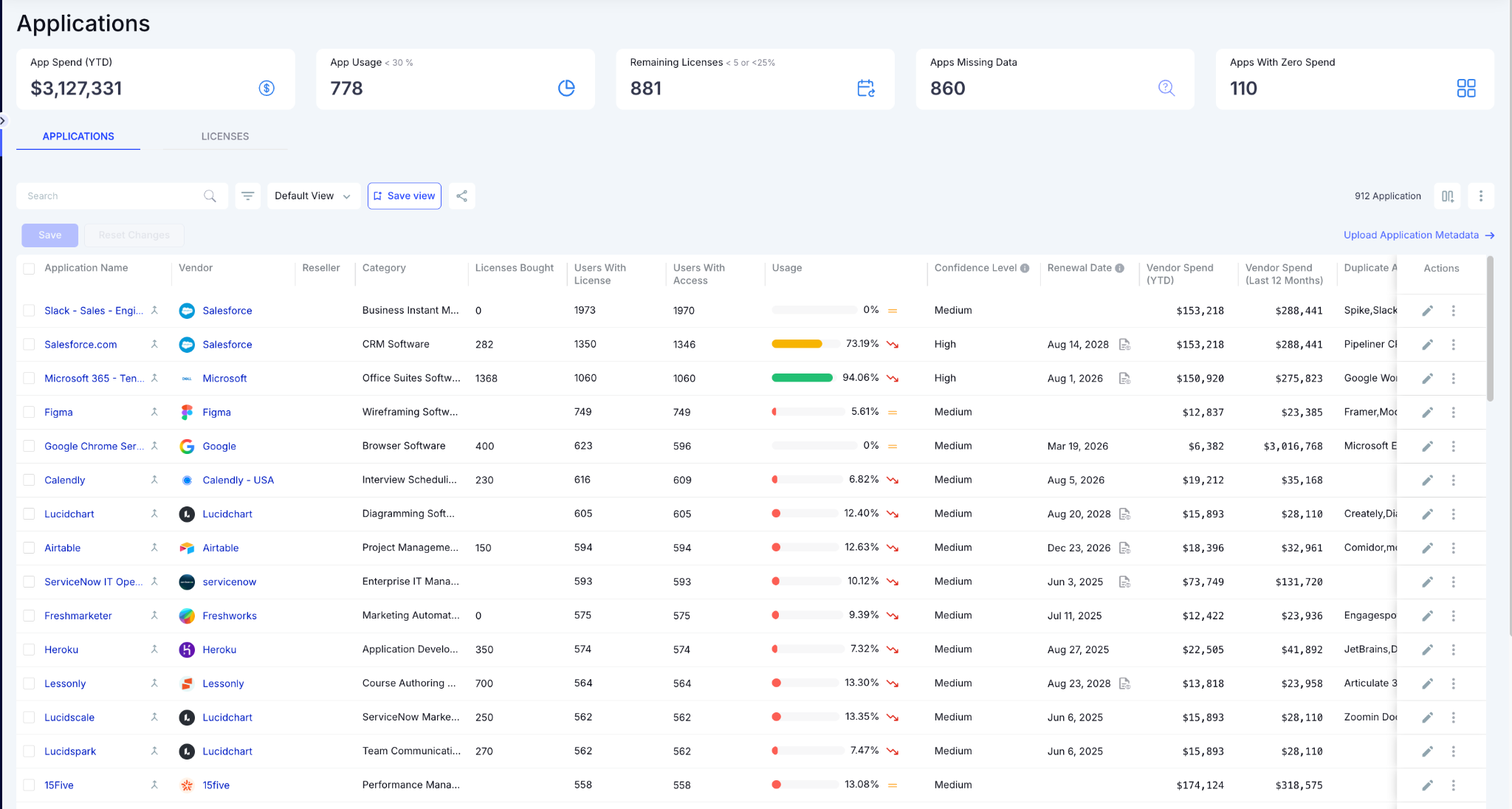The width and height of the screenshot is (1512, 809).
Task: Select the Freshmarketer row checkbox
Action: tap(29, 616)
